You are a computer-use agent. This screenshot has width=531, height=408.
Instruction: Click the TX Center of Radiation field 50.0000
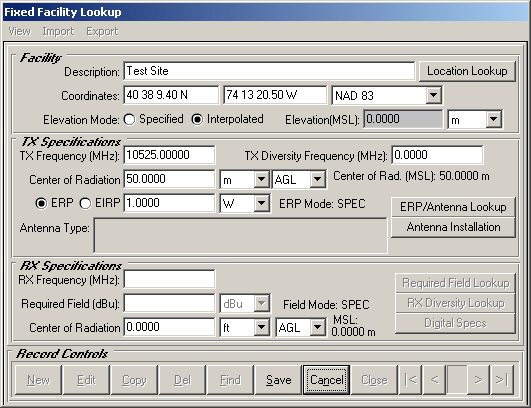click(169, 179)
